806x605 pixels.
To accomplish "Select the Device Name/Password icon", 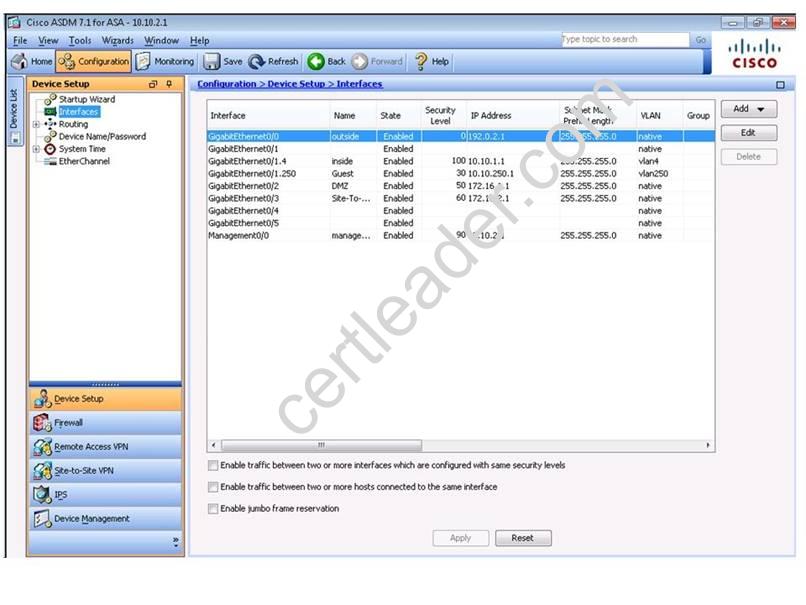I will pos(50,136).
